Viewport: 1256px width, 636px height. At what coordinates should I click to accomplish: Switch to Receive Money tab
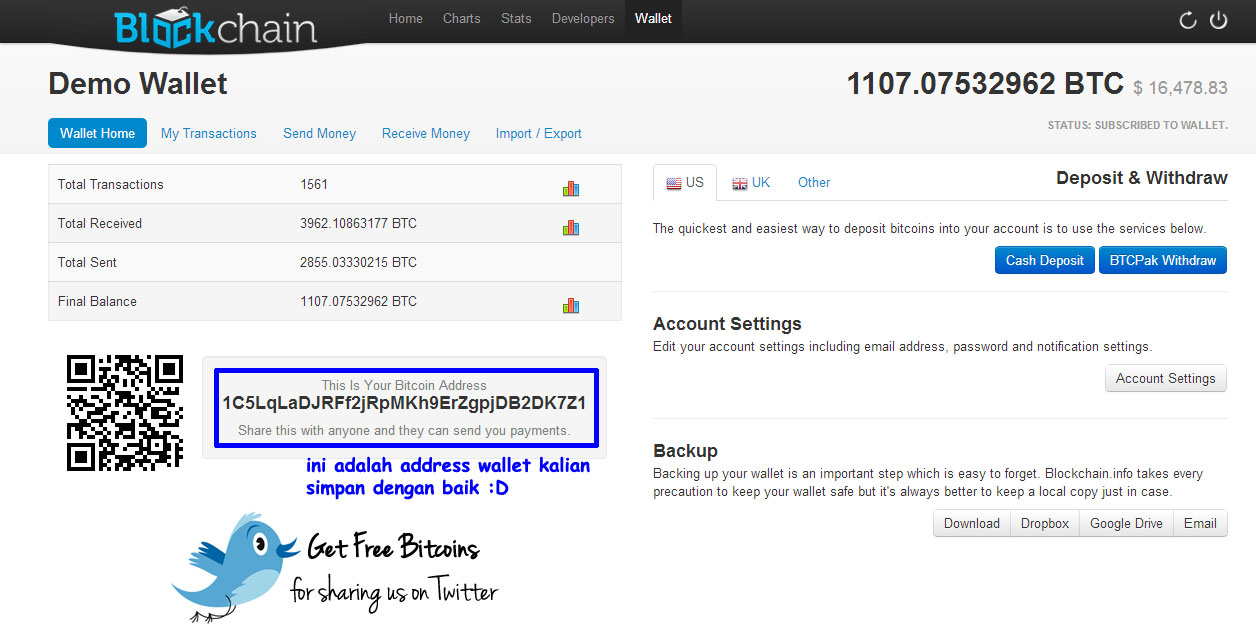tap(426, 133)
